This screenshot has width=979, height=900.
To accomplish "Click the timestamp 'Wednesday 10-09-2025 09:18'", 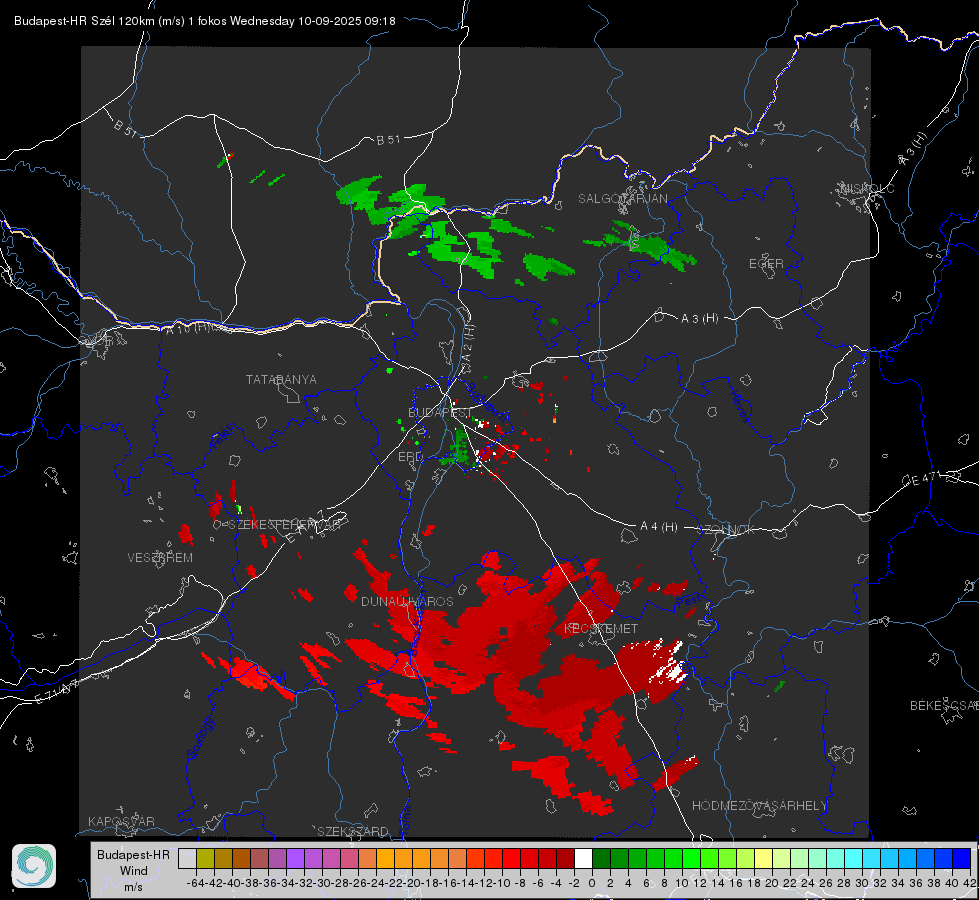I will [312, 21].
